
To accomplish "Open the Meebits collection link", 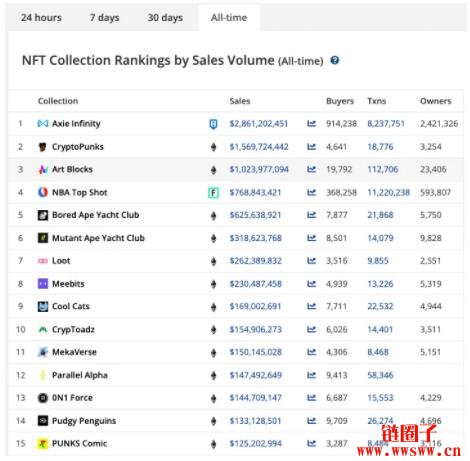I will click(x=68, y=284).
